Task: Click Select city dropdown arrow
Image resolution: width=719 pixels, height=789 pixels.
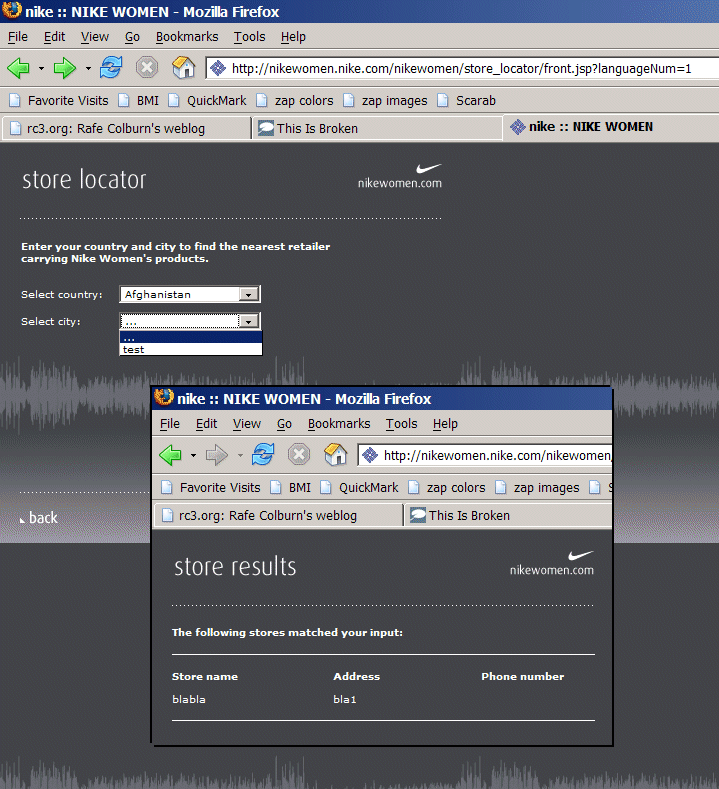Action: click(x=249, y=321)
